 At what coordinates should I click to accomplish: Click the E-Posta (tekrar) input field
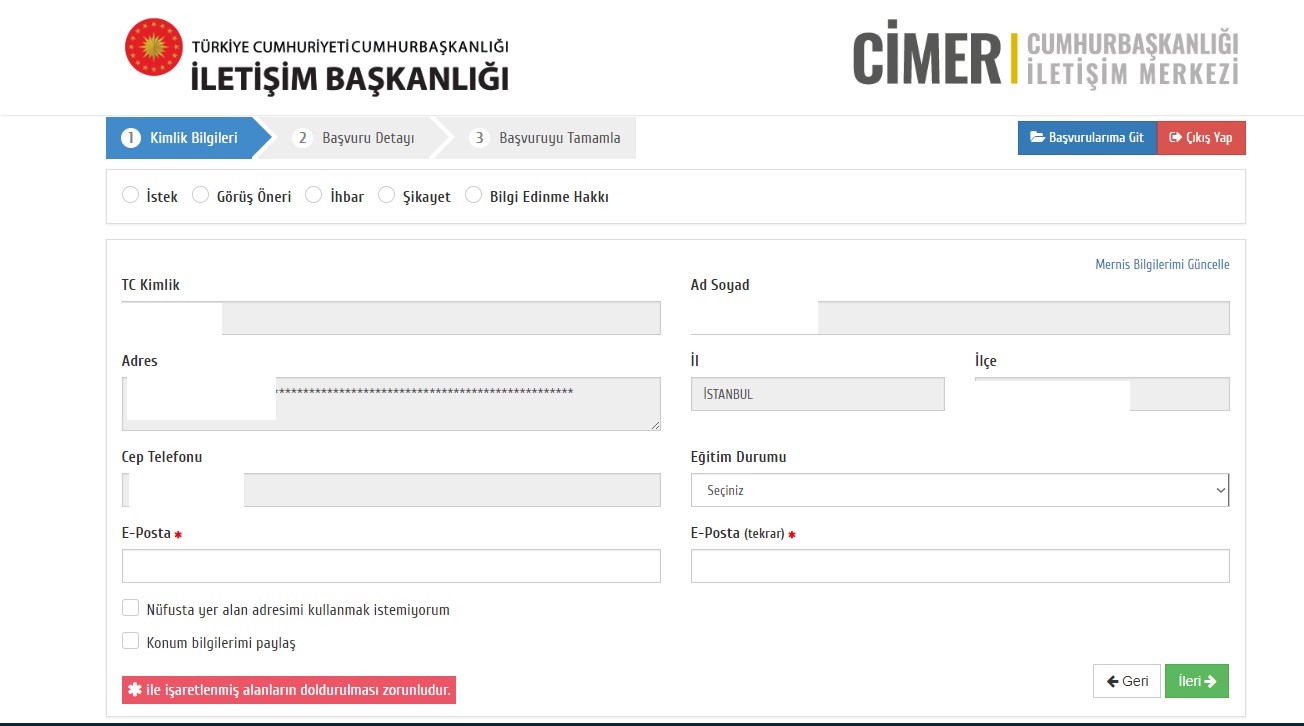click(960, 566)
